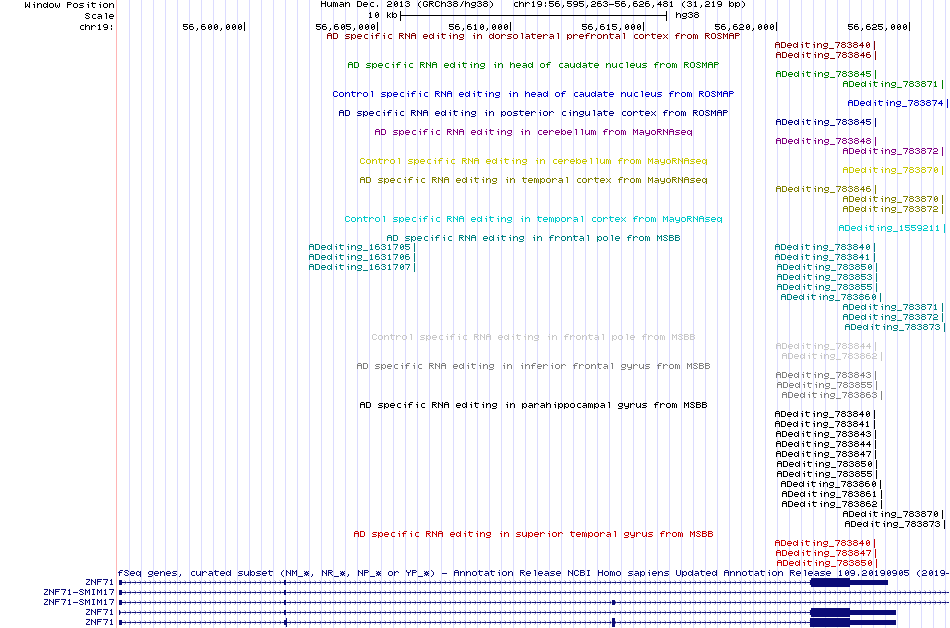Click the black ADediting_783861 item
950x628 pixels.
pos(831,494)
